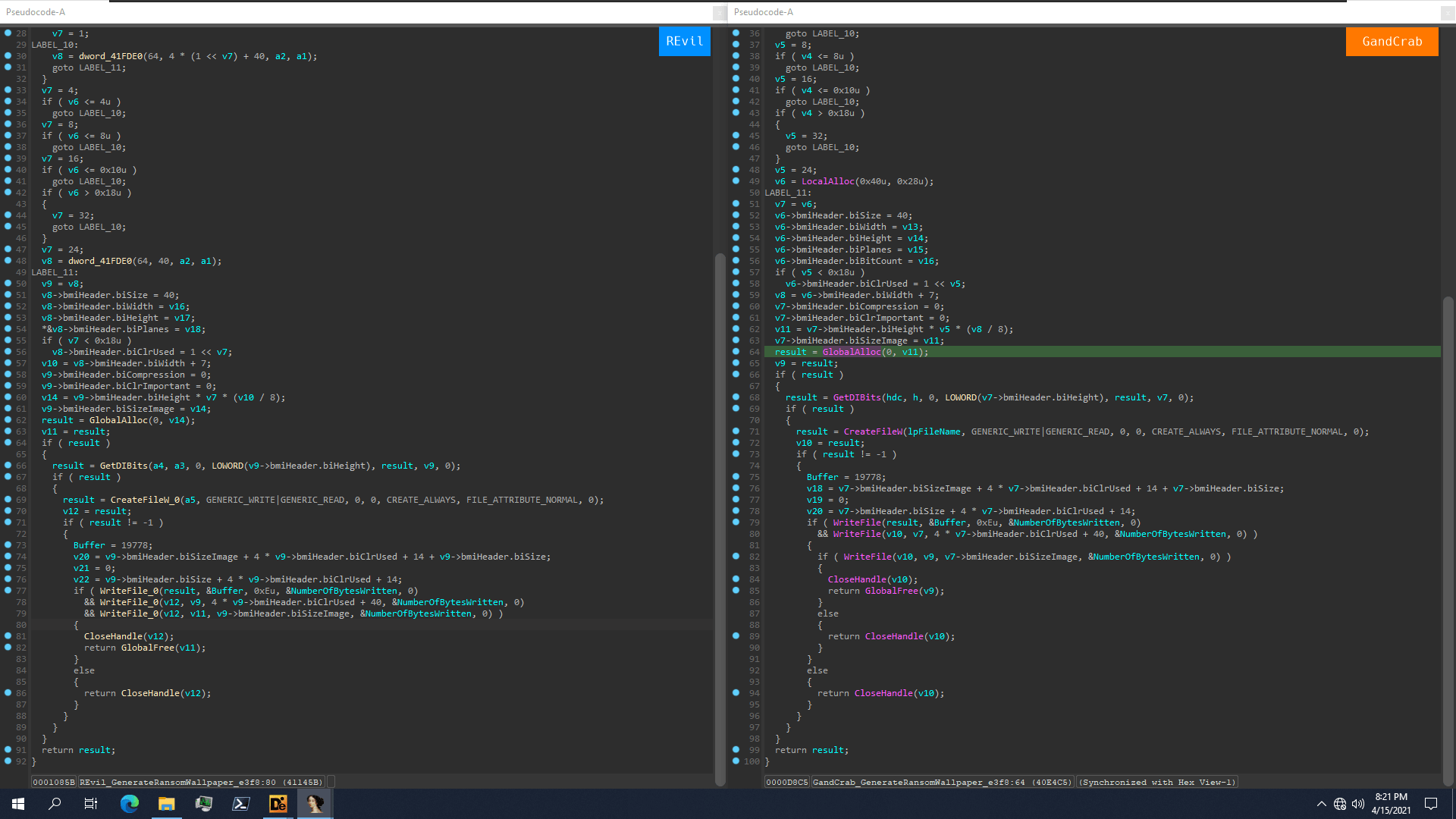Image resolution: width=1456 pixels, height=819 pixels.
Task: Click the right pane vertical scrollbar thumb
Action: point(1448,541)
